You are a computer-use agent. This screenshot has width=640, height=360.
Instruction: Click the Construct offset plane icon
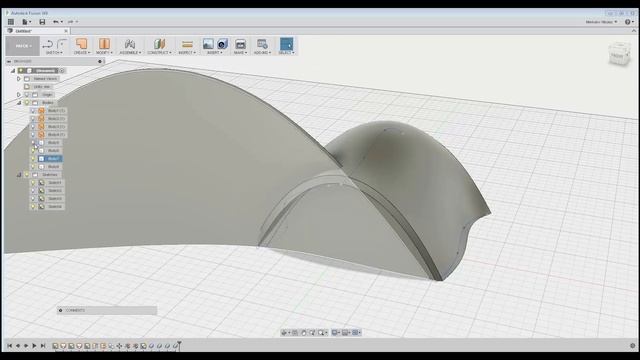pyautogui.click(x=159, y=44)
